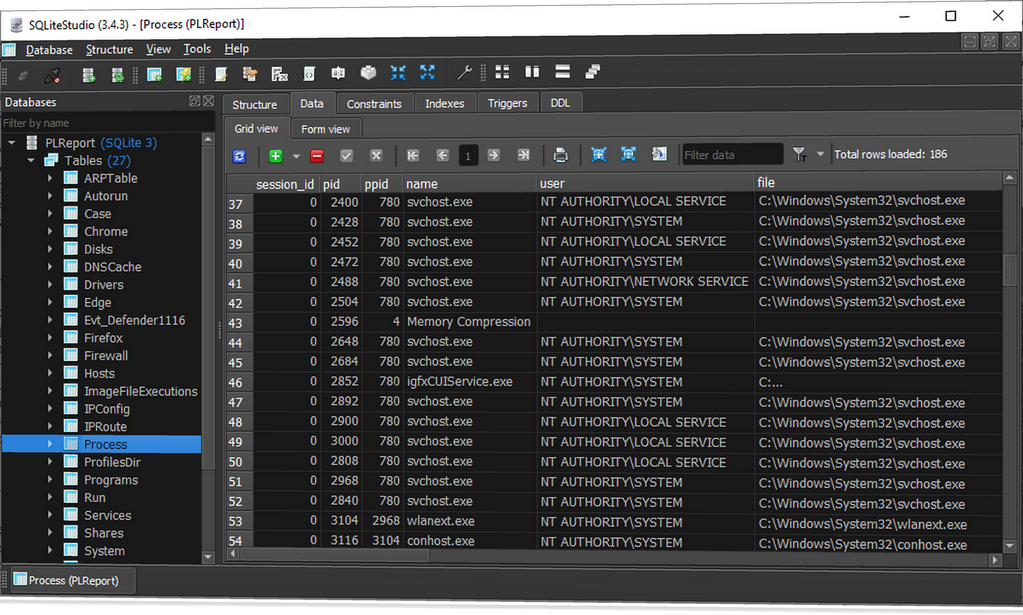This screenshot has height=615, width=1023.
Task: Open configuration wrench icon
Action: click(x=464, y=72)
